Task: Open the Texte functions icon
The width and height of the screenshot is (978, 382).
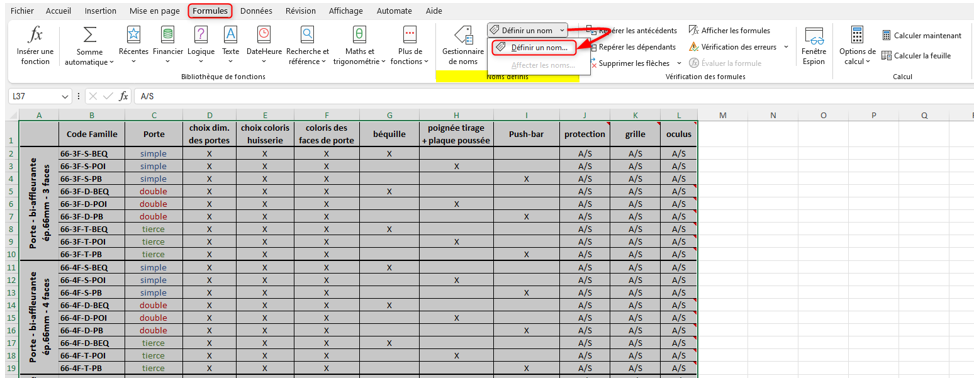Action: point(230,34)
